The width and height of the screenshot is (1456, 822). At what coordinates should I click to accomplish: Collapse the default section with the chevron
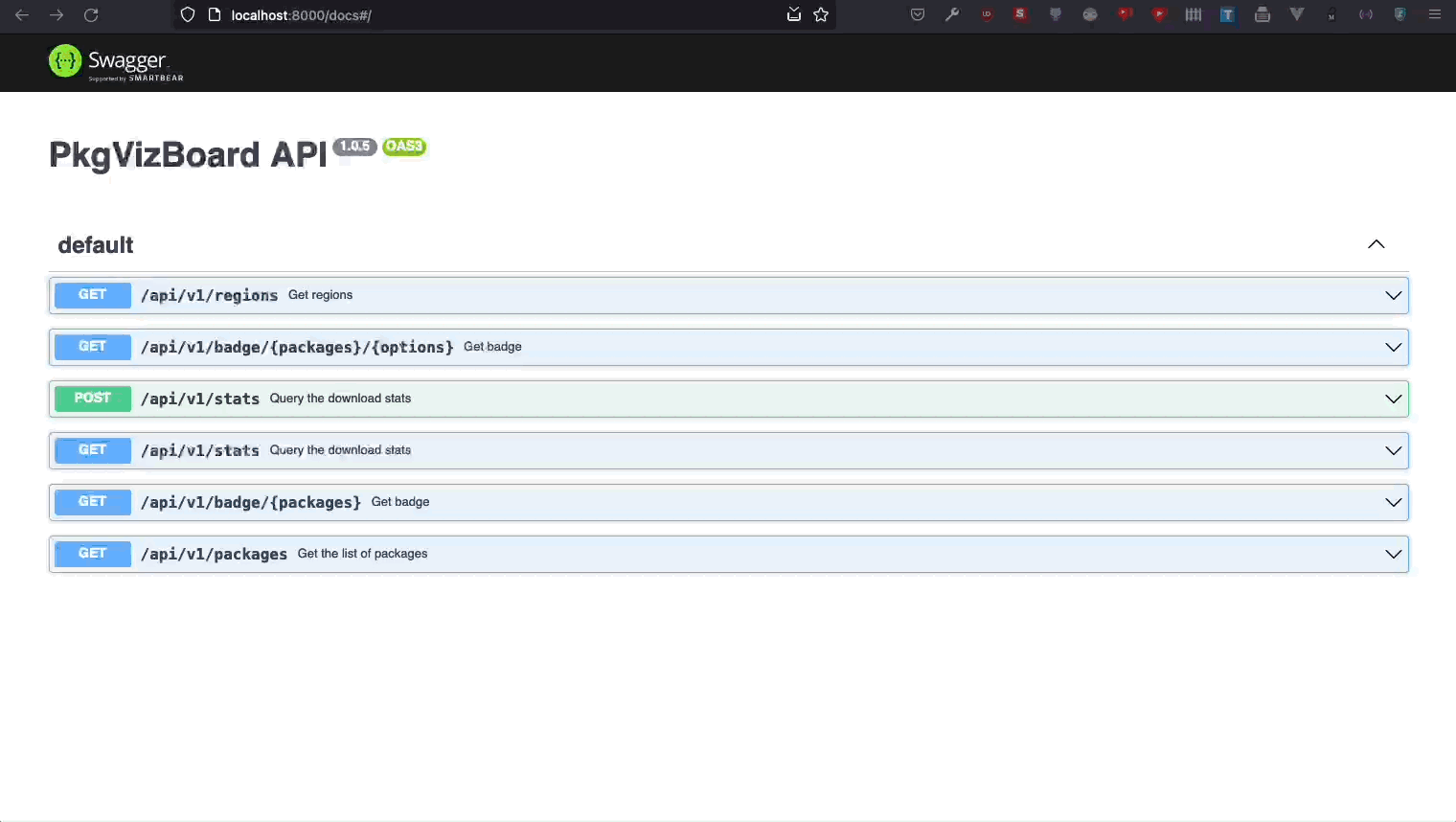(x=1376, y=244)
